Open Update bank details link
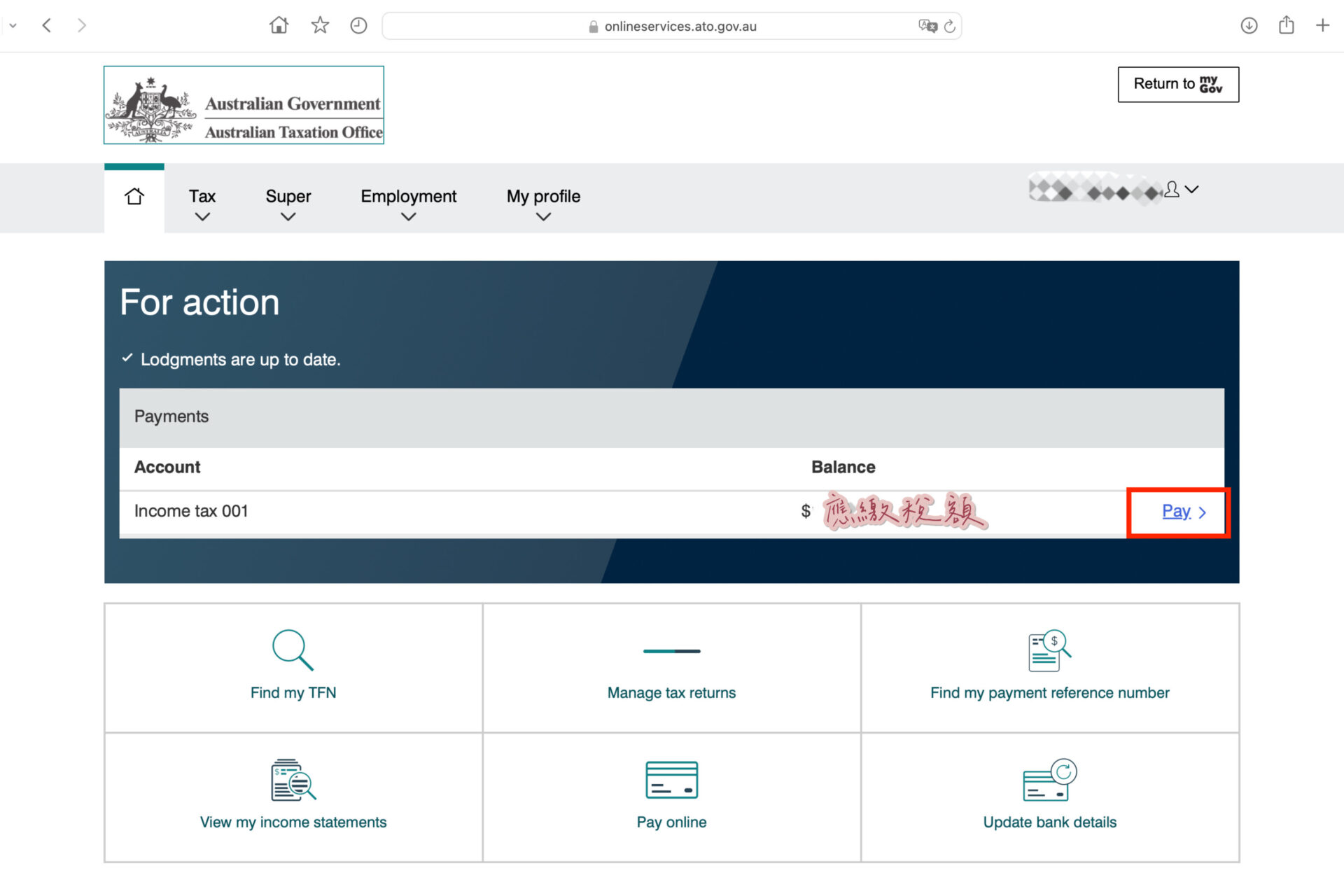The width and height of the screenshot is (1344, 896). click(x=1049, y=822)
